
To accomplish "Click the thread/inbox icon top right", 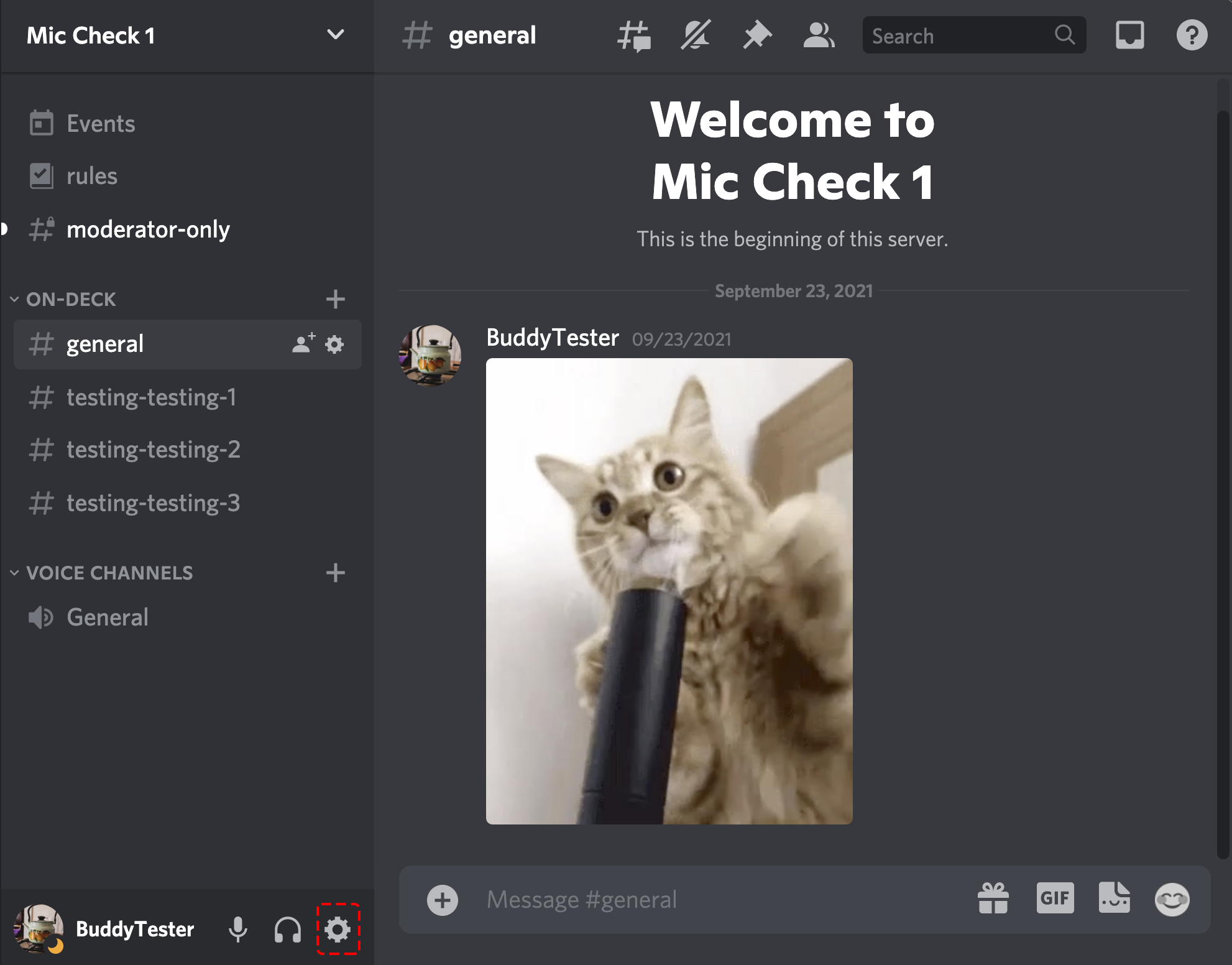I will point(1130,36).
